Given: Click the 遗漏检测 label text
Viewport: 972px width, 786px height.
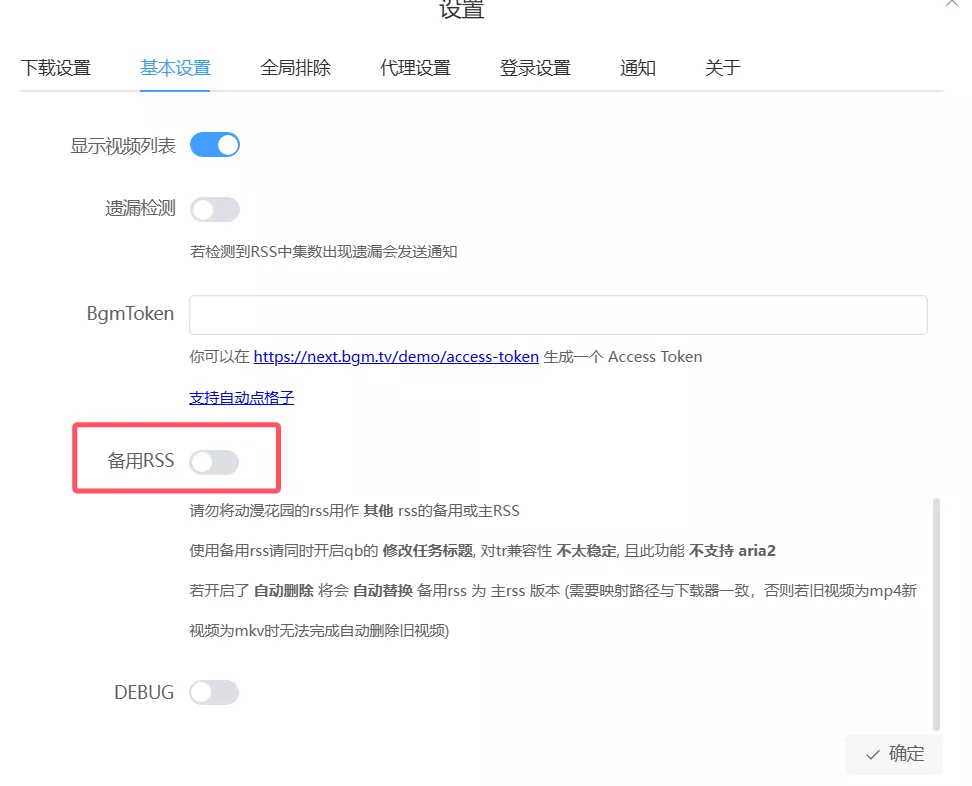Looking at the screenshot, I should (x=140, y=209).
